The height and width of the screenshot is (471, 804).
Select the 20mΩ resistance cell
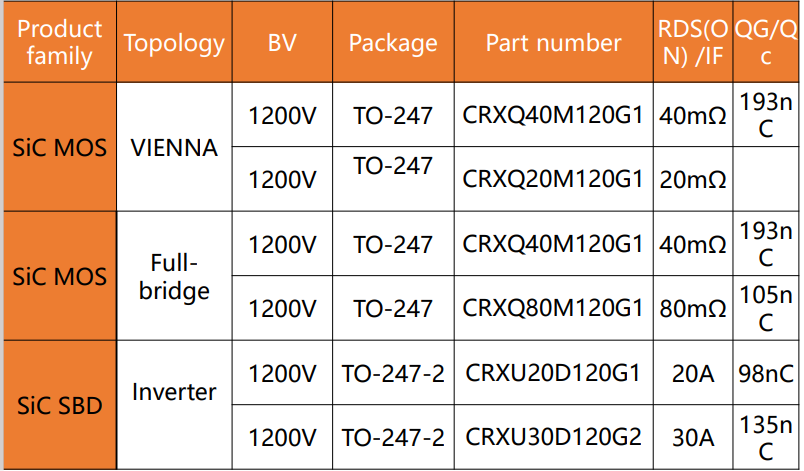pyautogui.click(x=693, y=179)
